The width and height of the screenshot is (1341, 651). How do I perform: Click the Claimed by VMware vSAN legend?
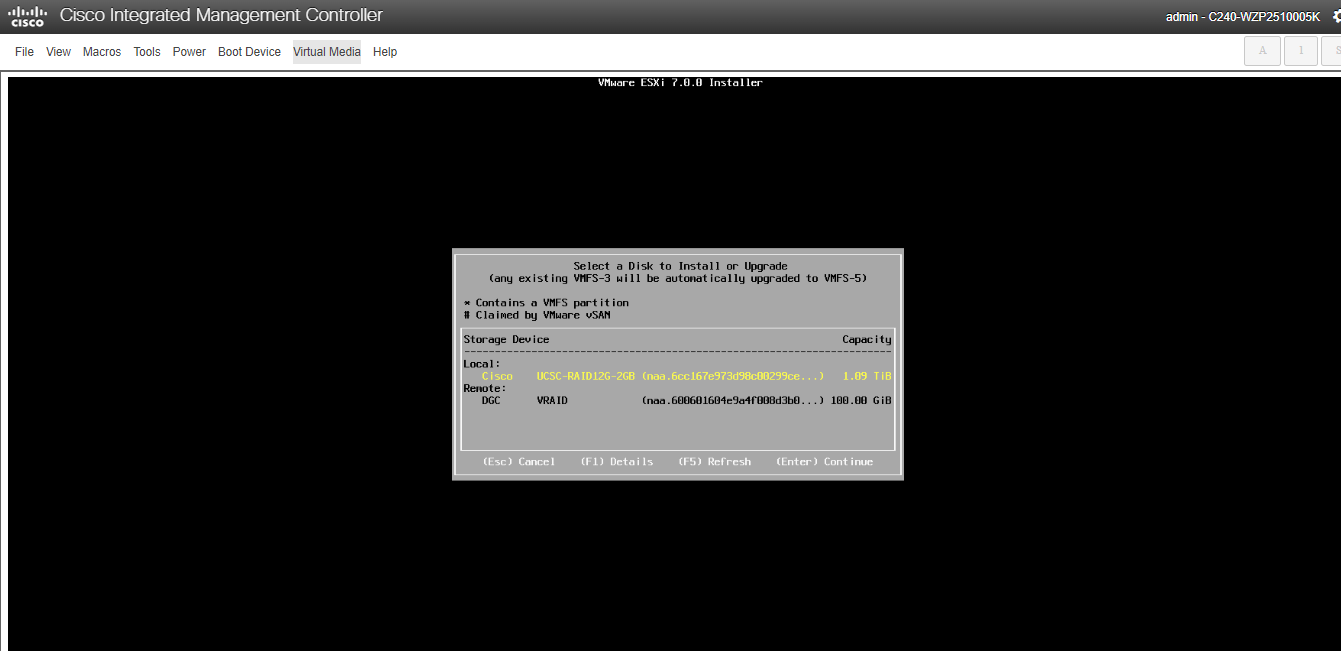tap(537, 315)
